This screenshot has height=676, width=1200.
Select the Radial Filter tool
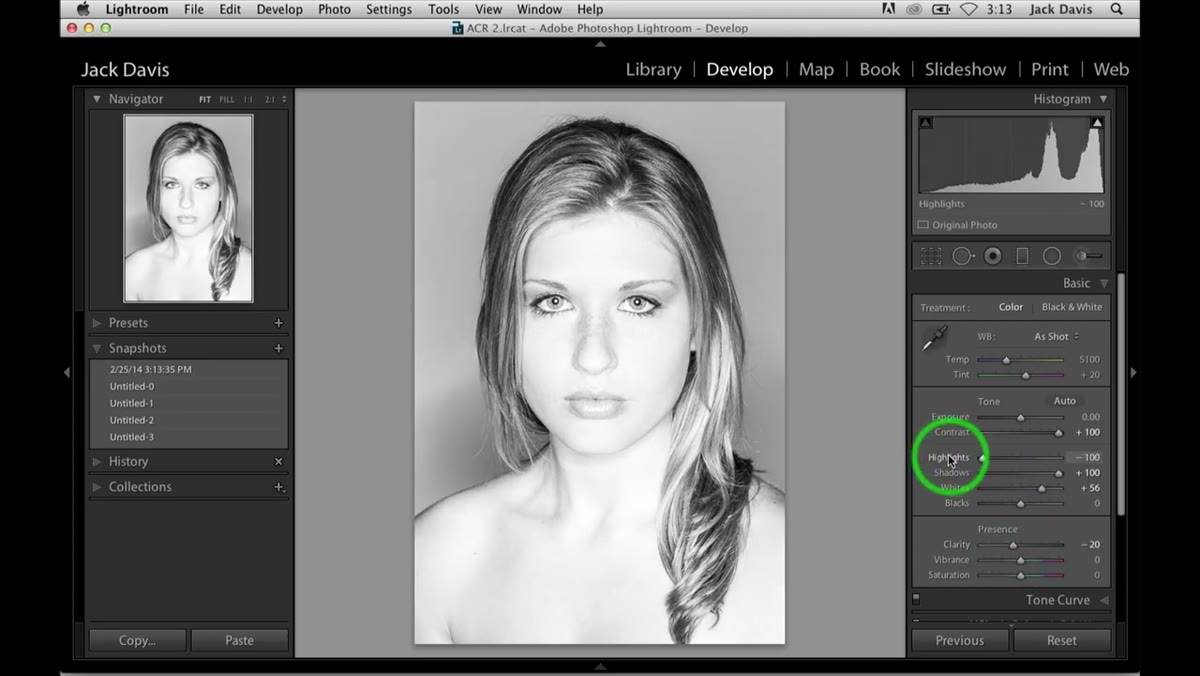click(1052, 256)
